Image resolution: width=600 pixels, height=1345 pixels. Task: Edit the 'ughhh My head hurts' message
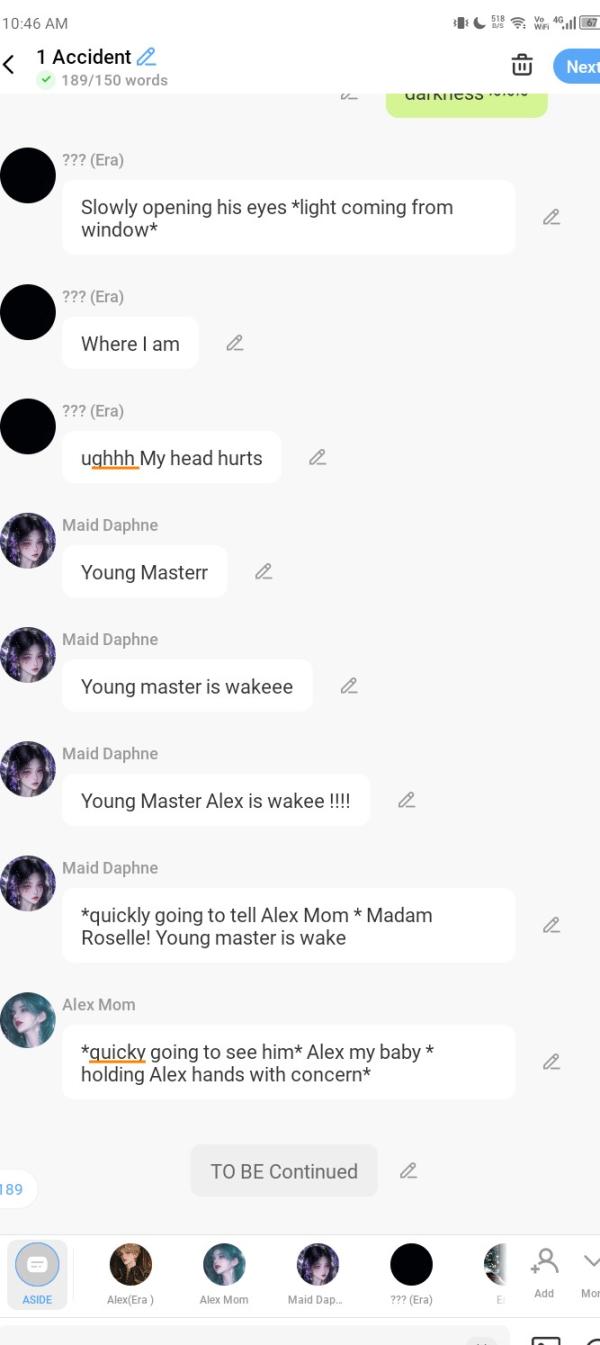(x=317, y=457)
